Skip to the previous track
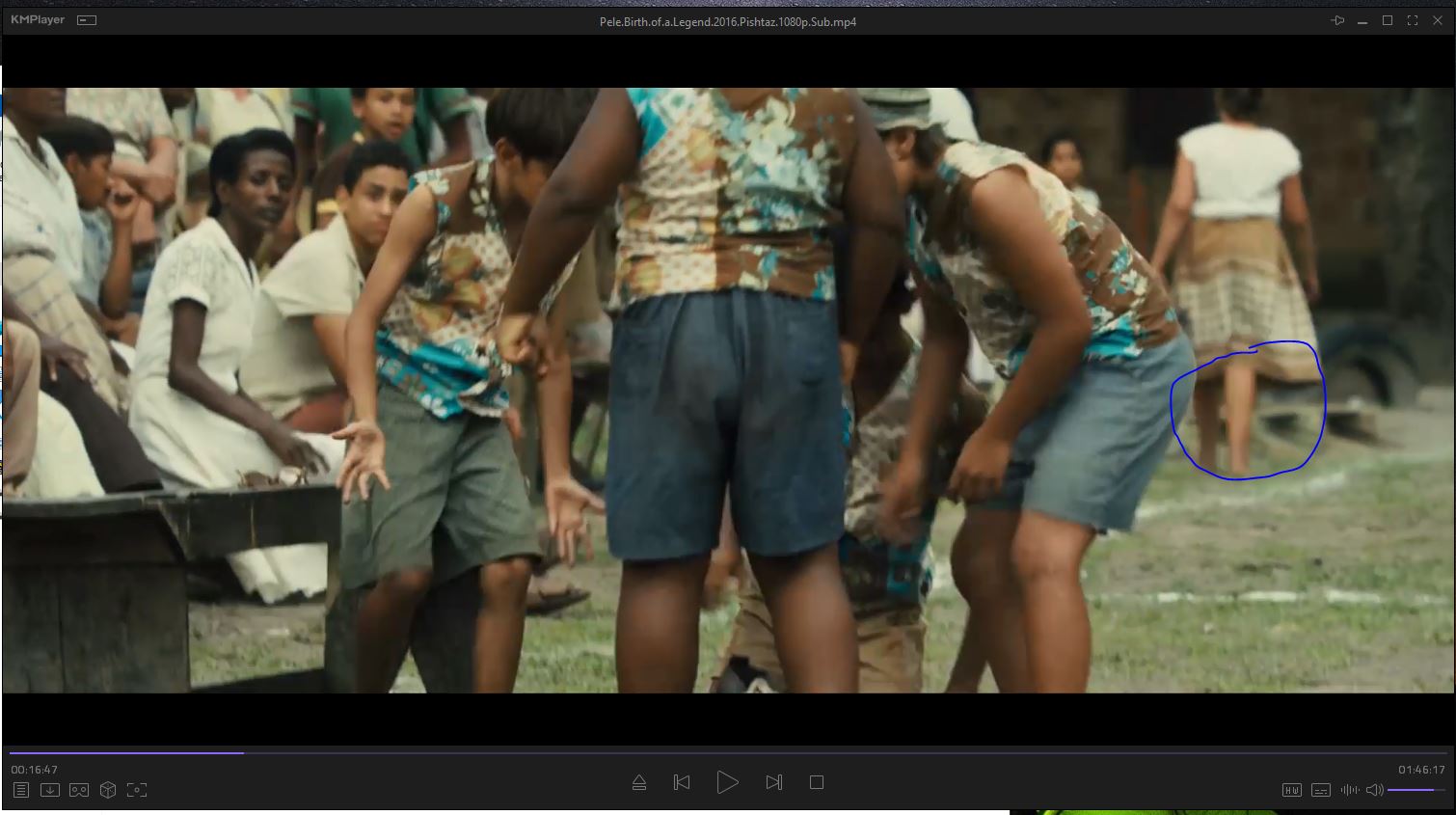 click(682, 782)
